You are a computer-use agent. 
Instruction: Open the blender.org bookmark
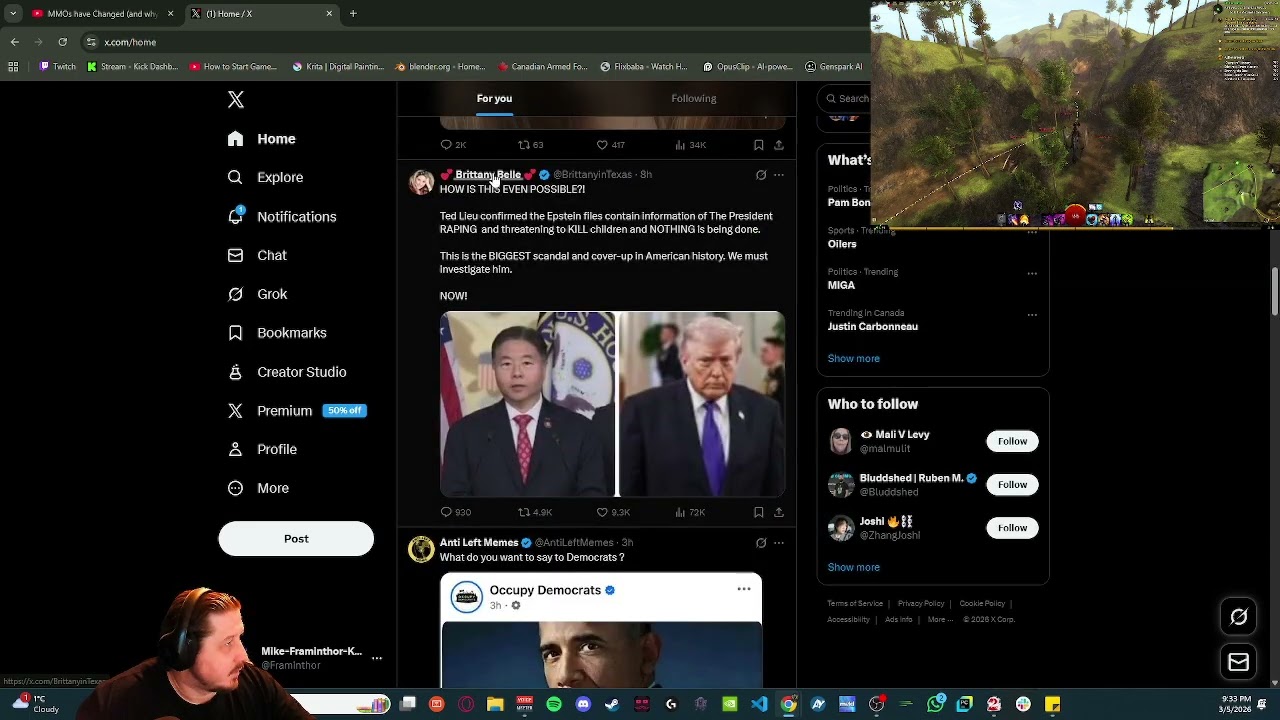(440, 67)
